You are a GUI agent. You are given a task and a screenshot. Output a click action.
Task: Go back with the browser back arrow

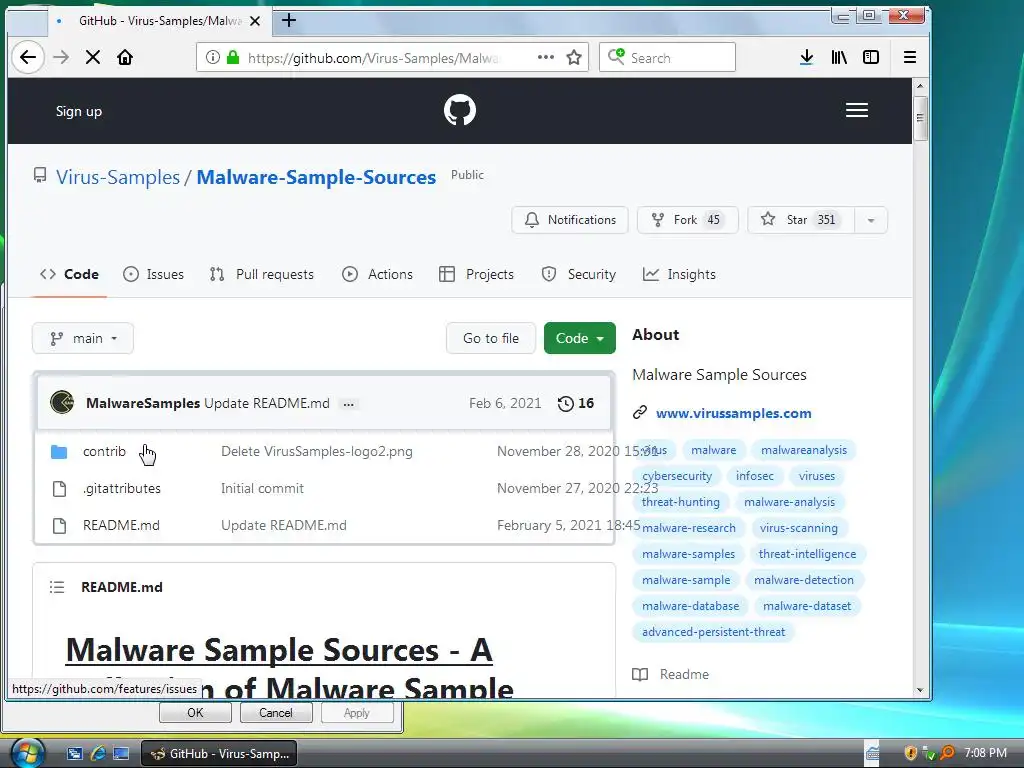(x=28, y=57)
